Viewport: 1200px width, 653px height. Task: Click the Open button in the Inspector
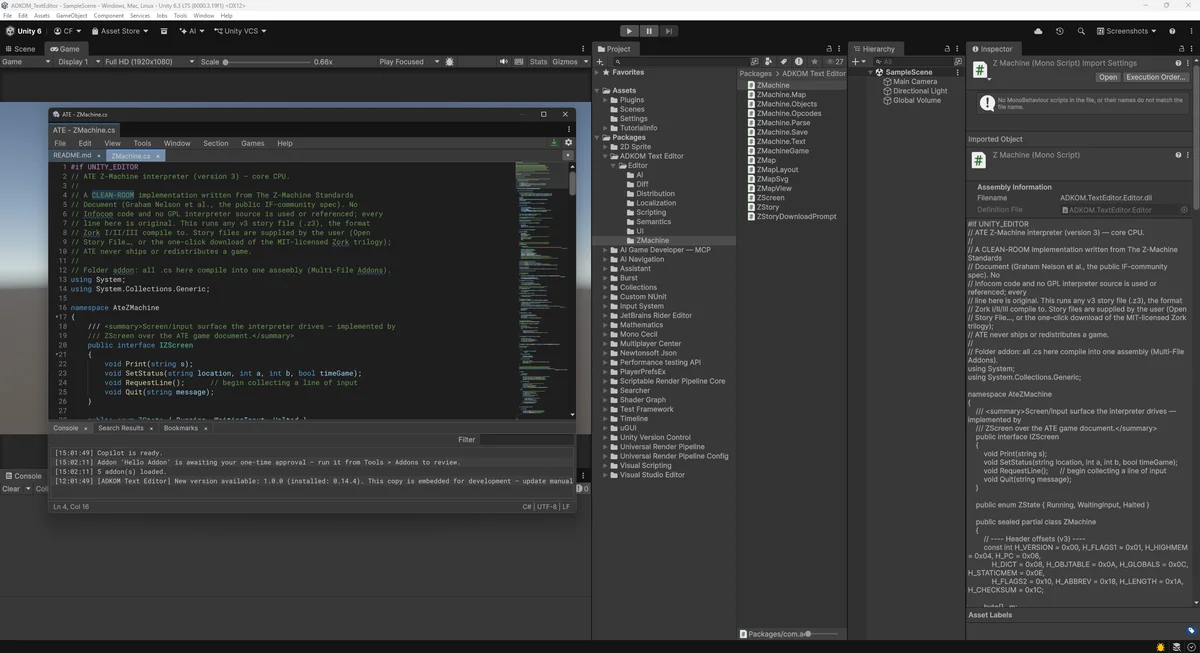click(1108, 77)
